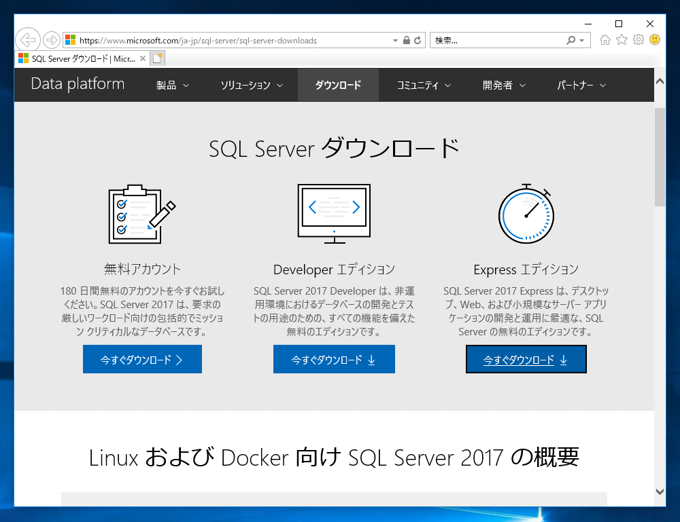The image size is (680, 522).
Task: Click the browser forward arrow button
Action: (x=52, y=40)
